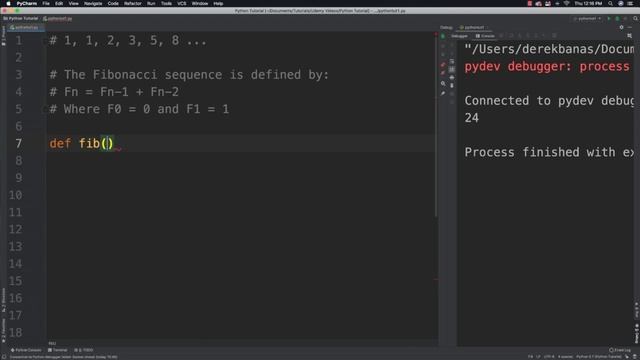Click comment line 'The Fibonacci sequence is defined by'
Viewport: 640px width, 360px height.
coord(189,75)
